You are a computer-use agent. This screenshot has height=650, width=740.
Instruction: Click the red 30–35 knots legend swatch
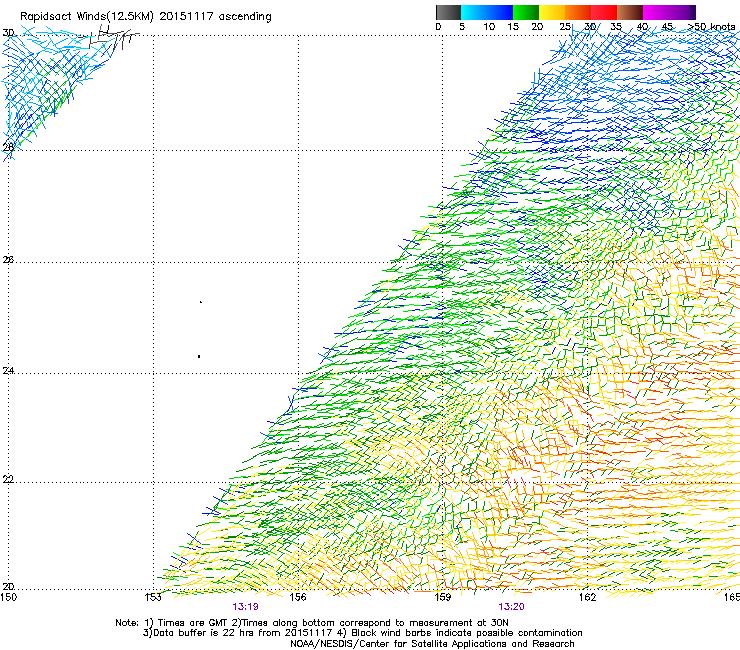pyautogui.click(x=604, y=12)
